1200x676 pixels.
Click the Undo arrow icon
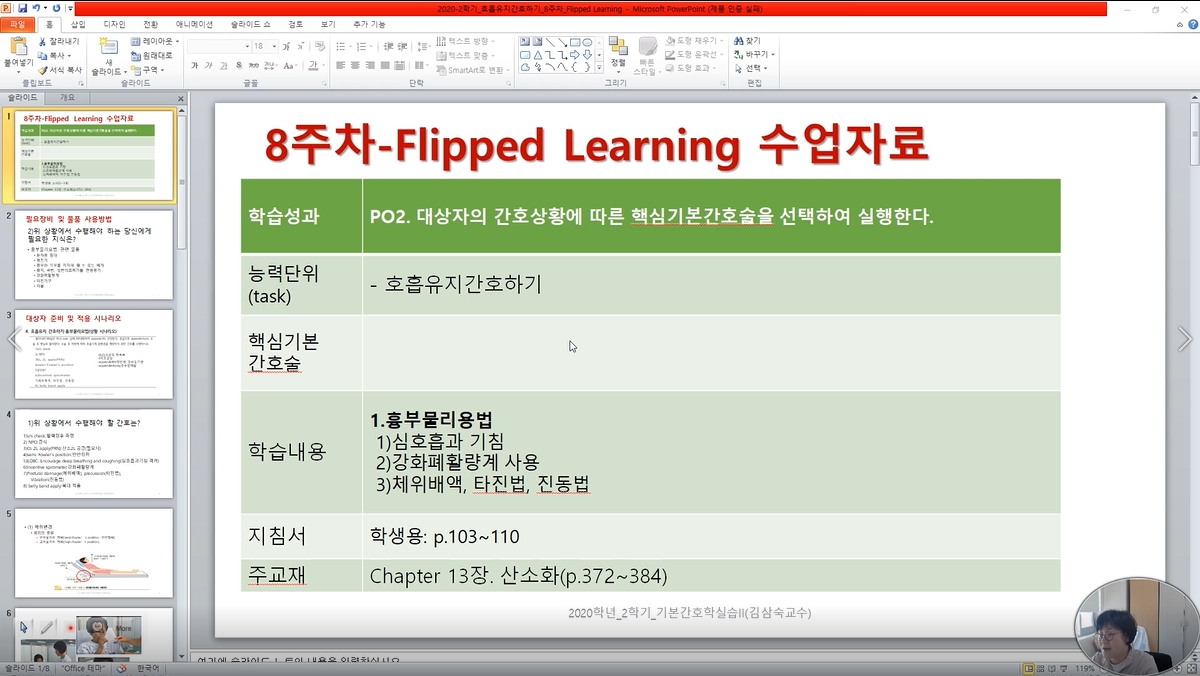[37, 8]
